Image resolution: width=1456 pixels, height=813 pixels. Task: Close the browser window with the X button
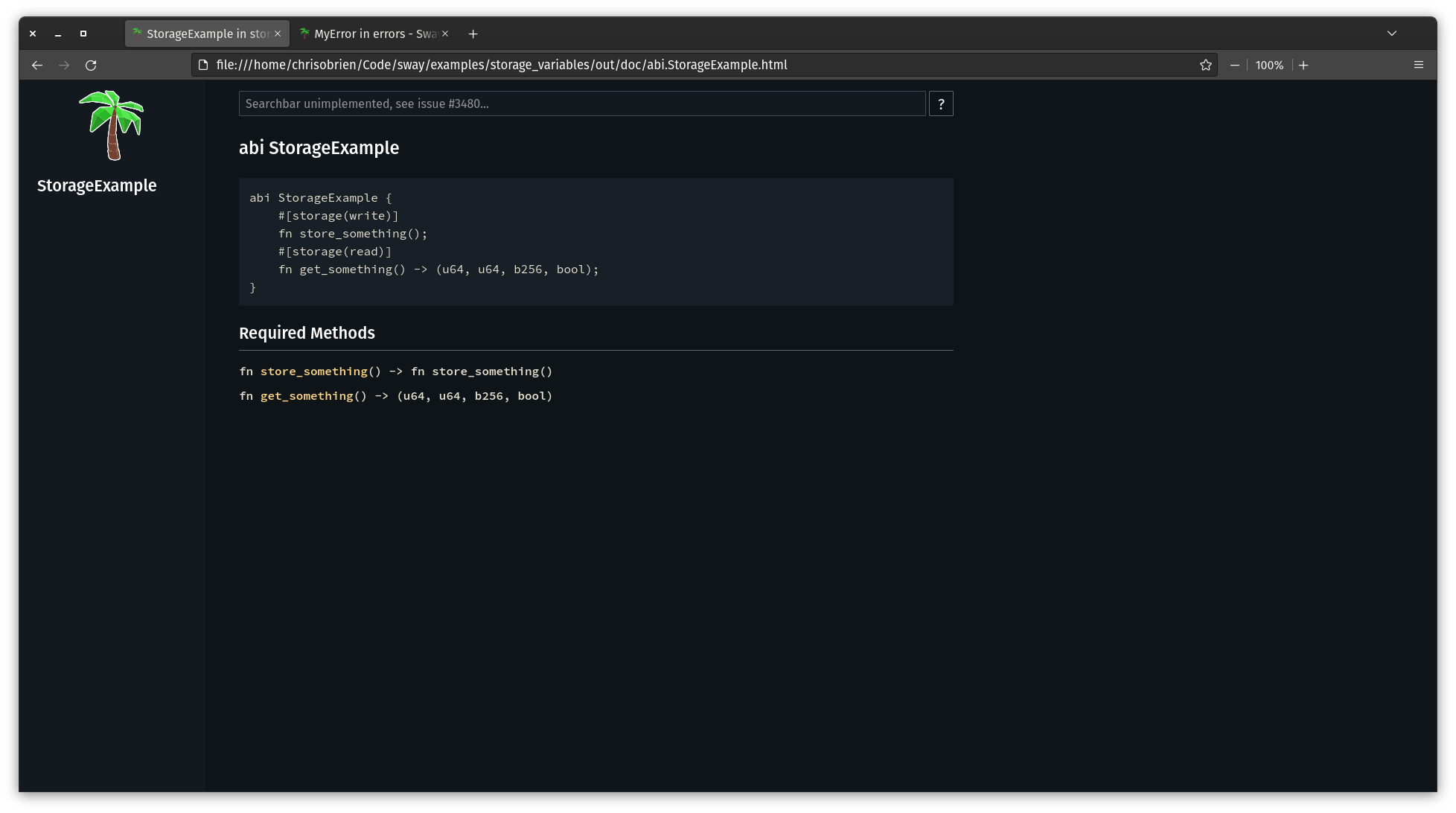33,34
